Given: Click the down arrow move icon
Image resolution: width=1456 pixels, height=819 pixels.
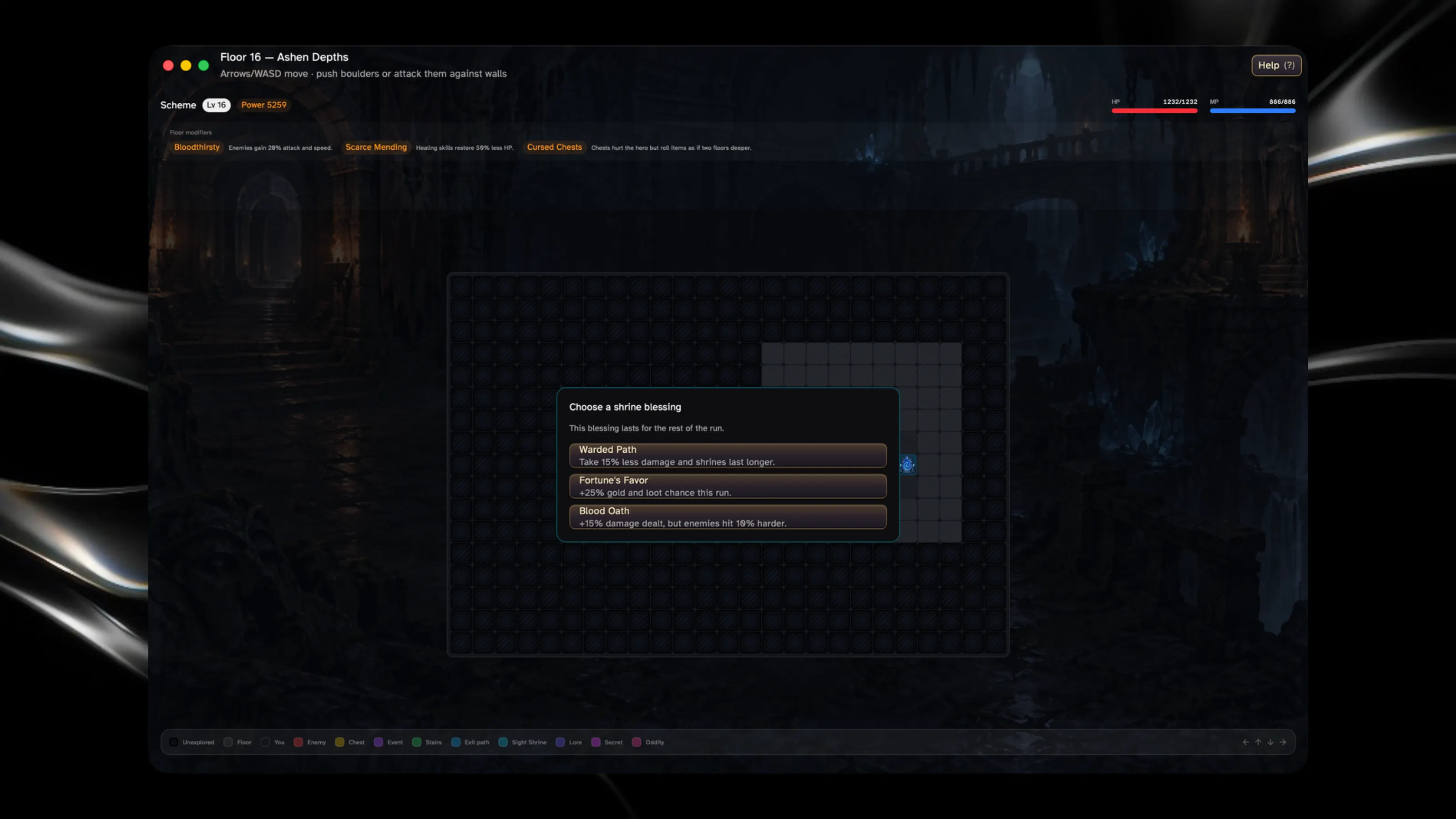Looking at the screenshot, I should [x=1270, y=742].
